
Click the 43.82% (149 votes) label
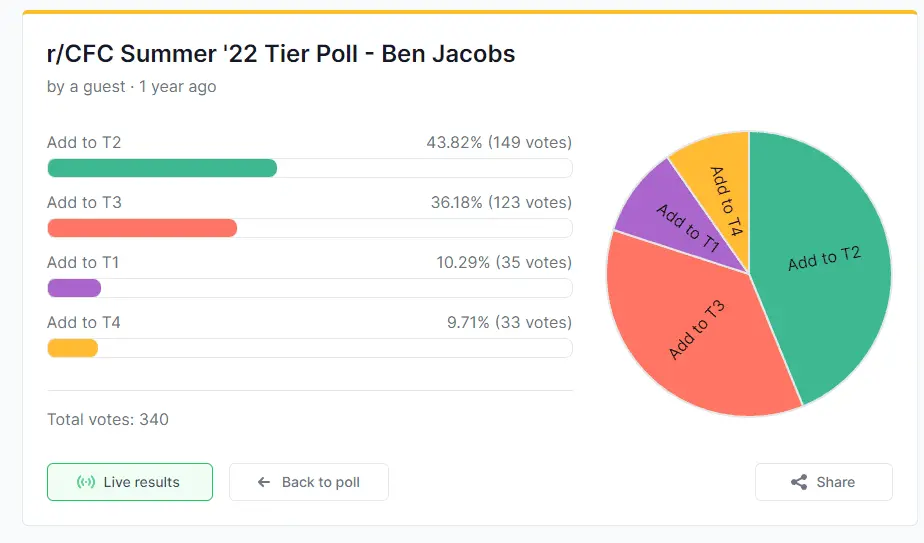(499, 143)
